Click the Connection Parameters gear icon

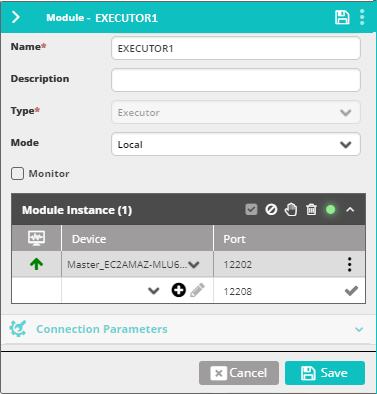click(18, 329)
